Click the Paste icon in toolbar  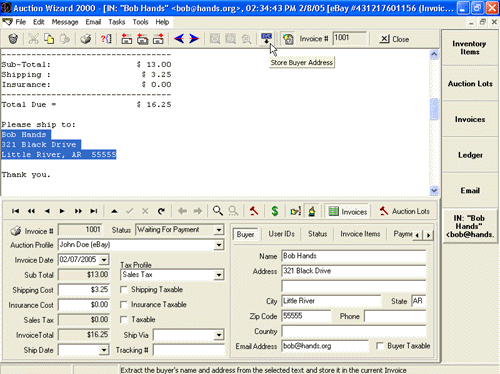tap(65, 39)
